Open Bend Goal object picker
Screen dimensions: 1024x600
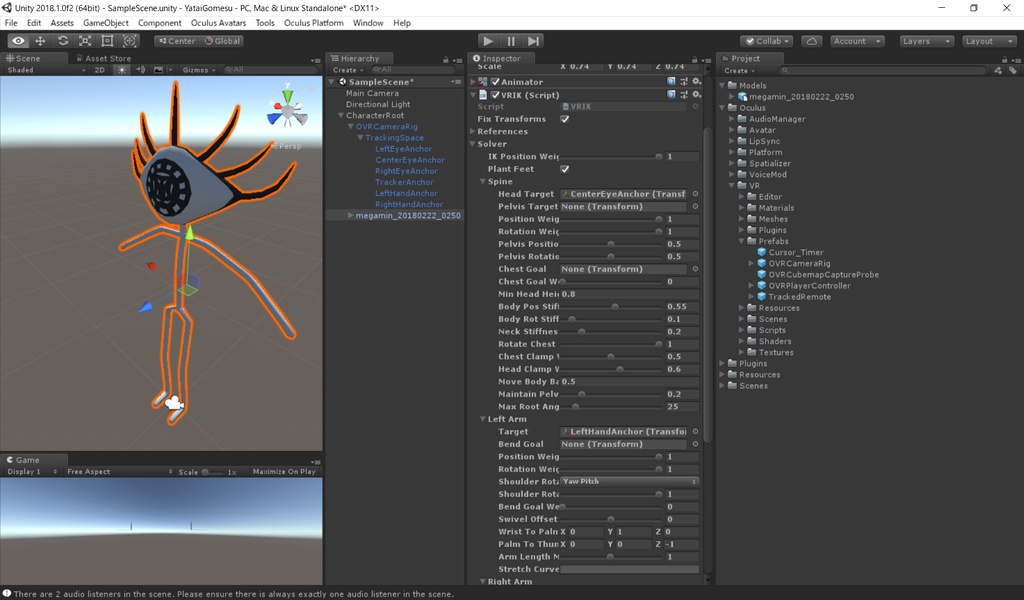click(695, 444)
